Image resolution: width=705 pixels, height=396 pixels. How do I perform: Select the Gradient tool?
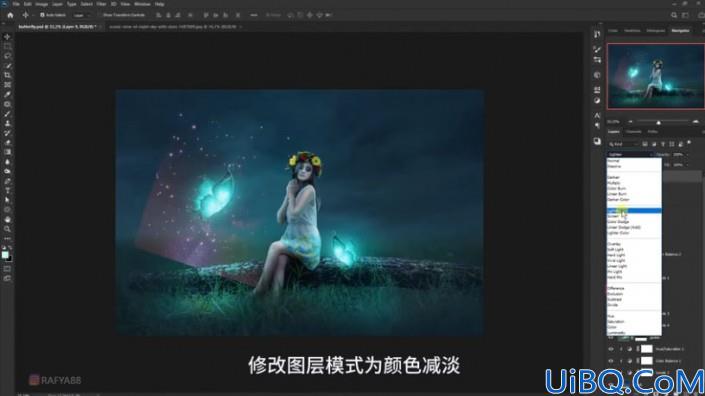7,152
